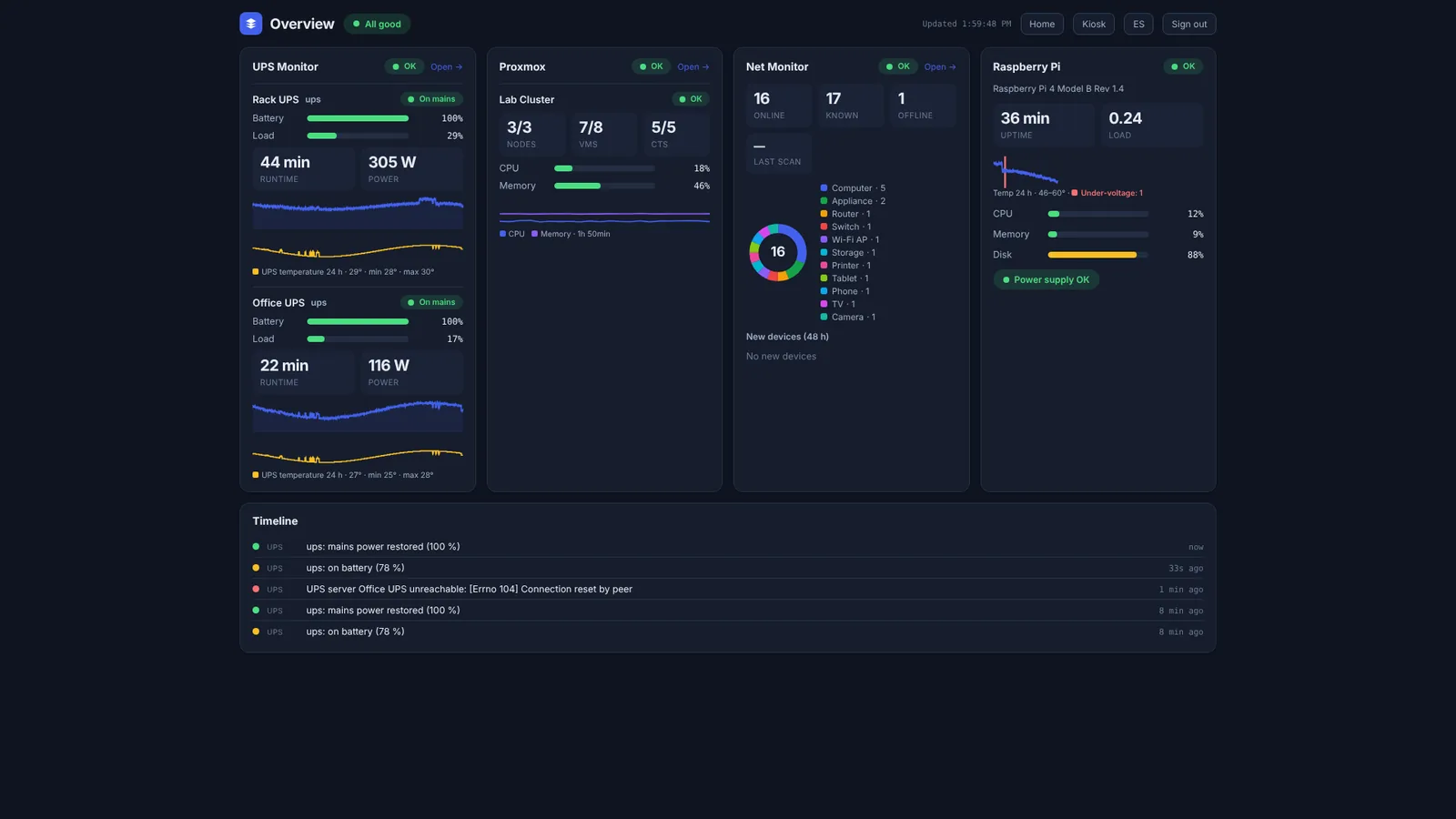1456x819 pixels.
Task: Select the 16 ONLINE devices tile
Action: pyautogui.click(x=779, y=105)
